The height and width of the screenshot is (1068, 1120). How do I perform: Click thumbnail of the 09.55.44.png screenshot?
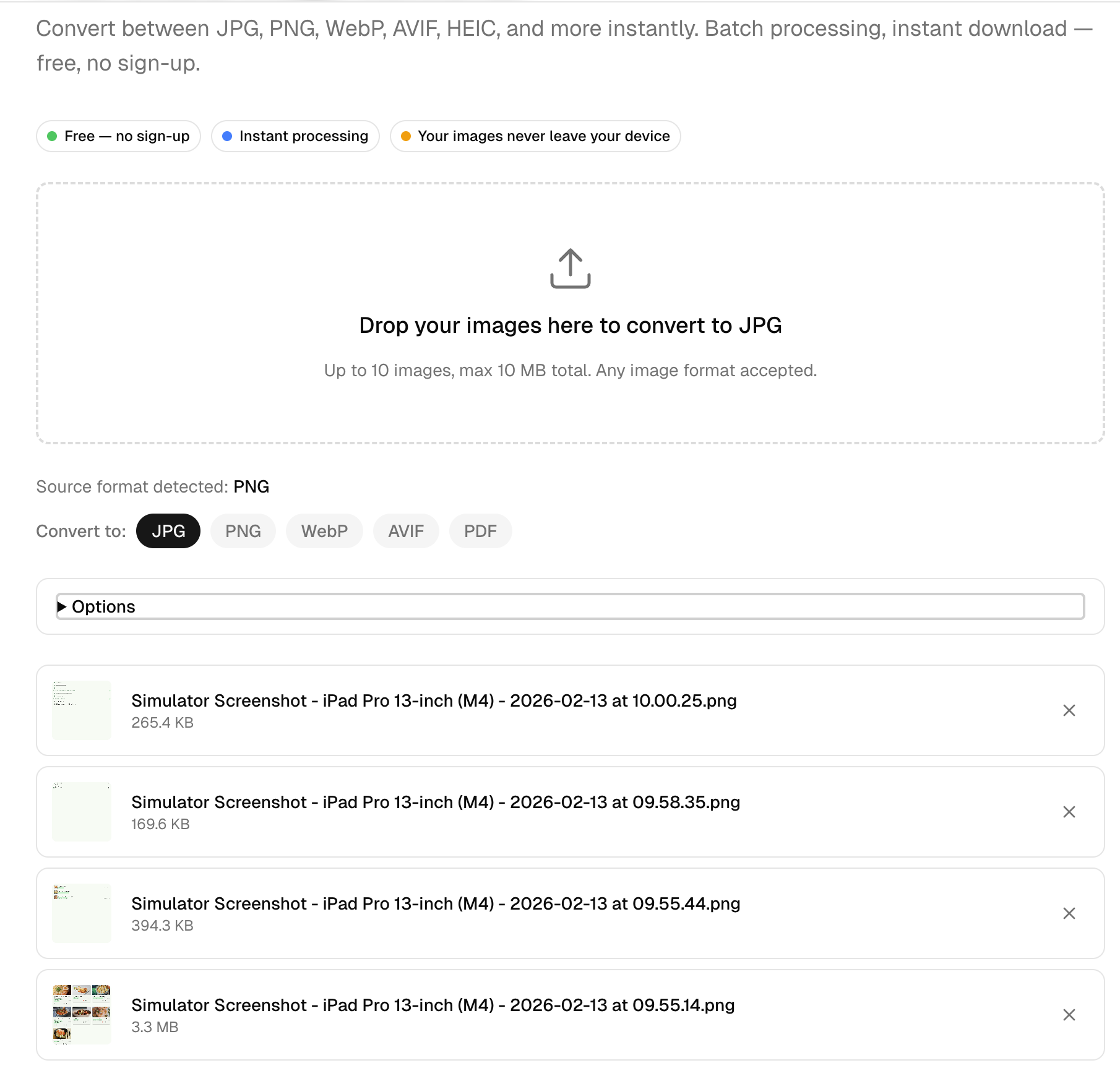tap(82, 913)
